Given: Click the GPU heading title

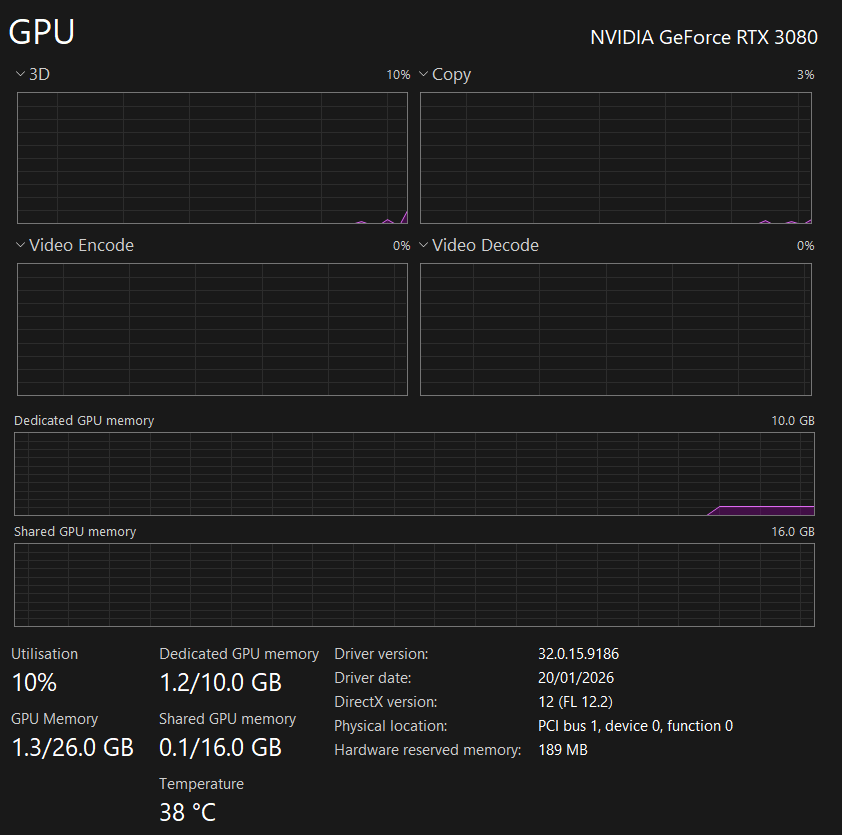Looking at the screenshot, I should 42,32.
